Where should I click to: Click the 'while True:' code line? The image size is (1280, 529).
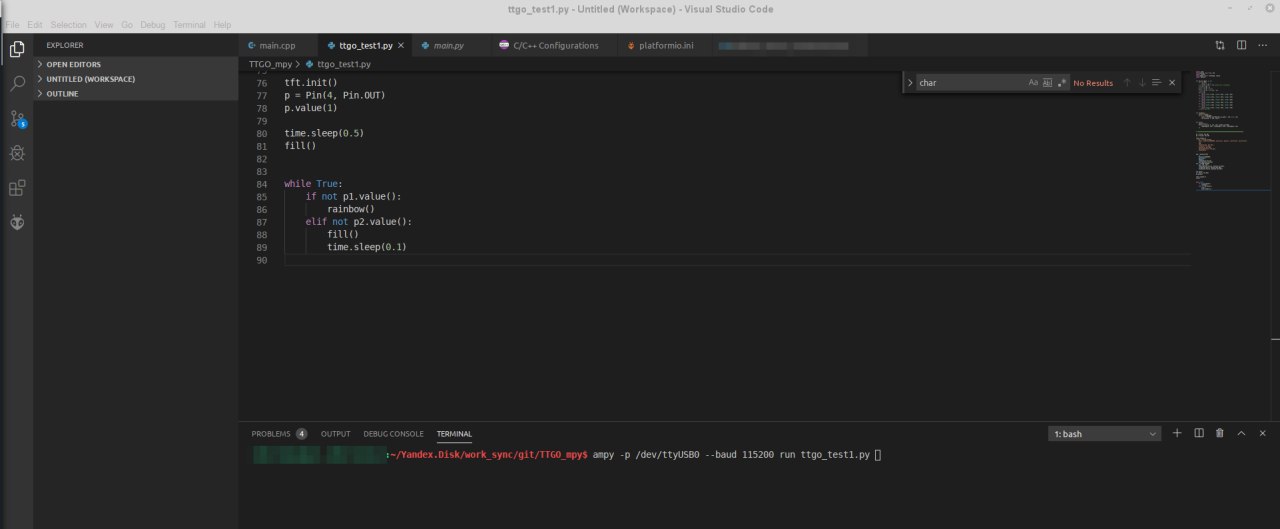[313, 184]
